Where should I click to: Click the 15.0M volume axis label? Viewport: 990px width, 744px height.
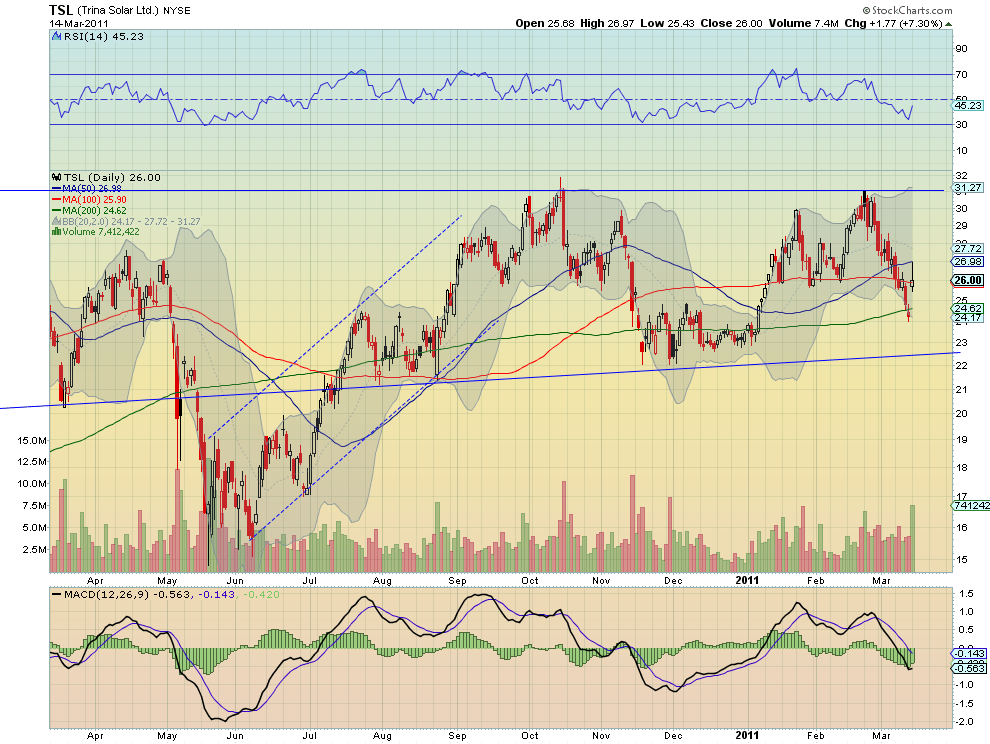[32, 440]
